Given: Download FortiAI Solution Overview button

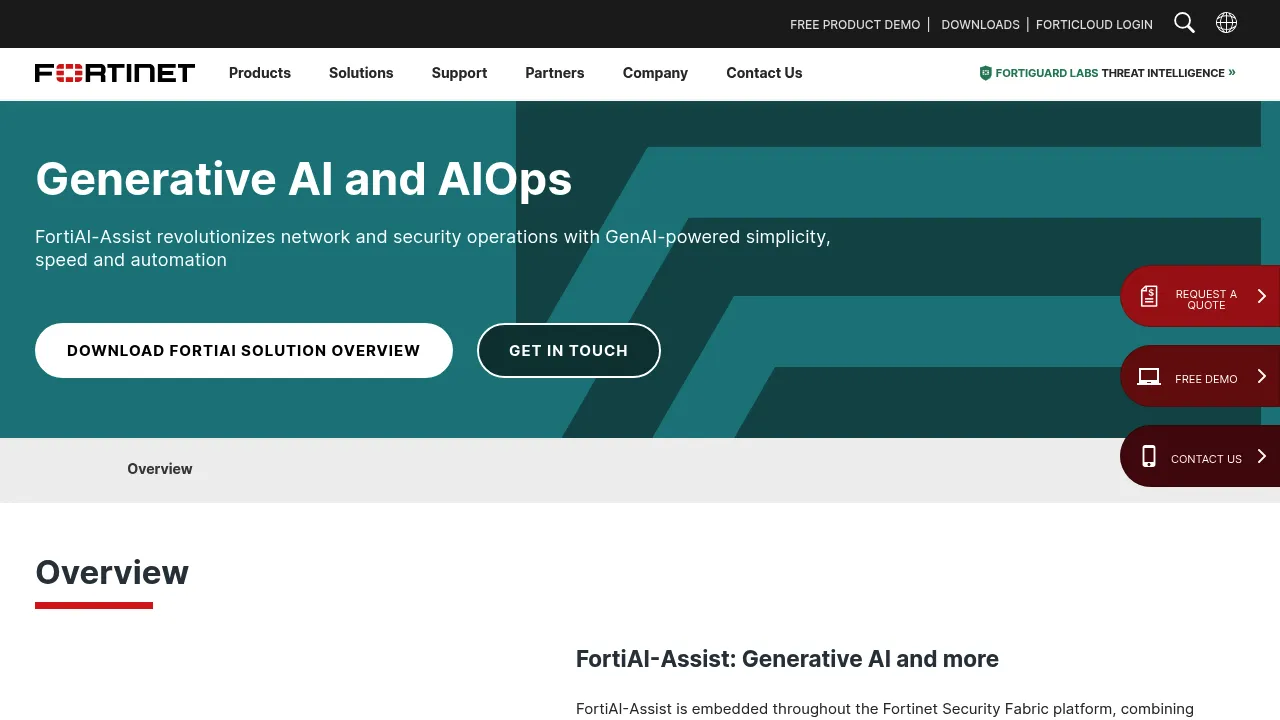Looking at the screenshot, I should (244, 350).
